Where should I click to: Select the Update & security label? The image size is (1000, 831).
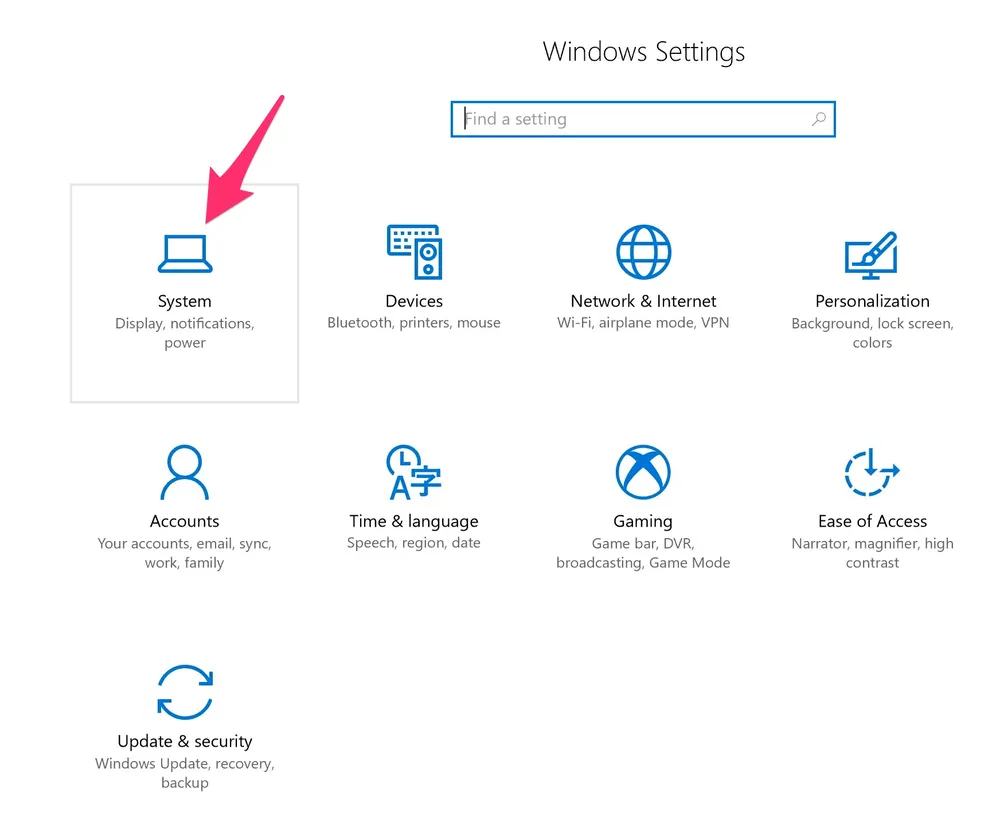pyautogui.click(x=185, y=742)
